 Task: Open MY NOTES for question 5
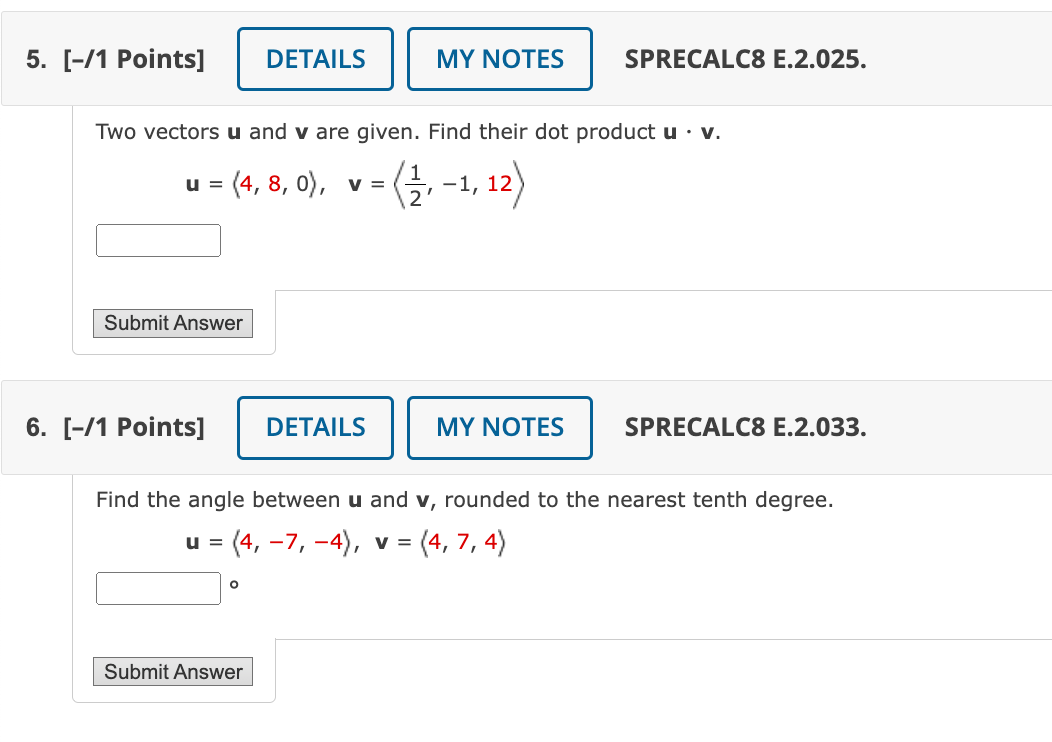coord(499,59)
